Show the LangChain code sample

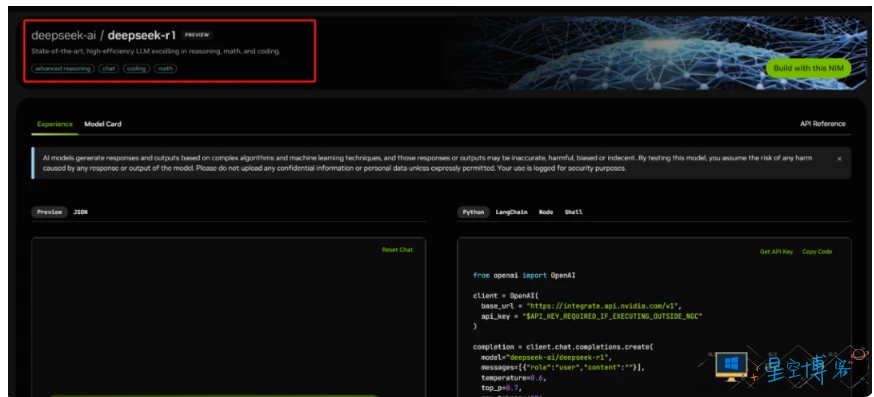click(x=511, y=212)
